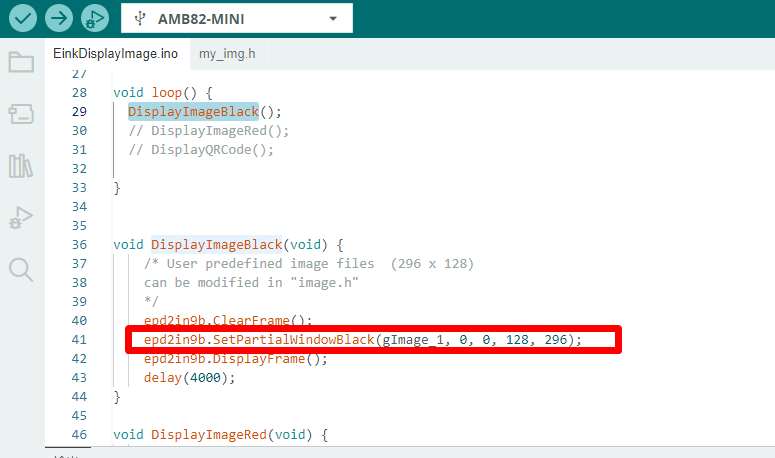Click the commented DisplayQRCode line
This screenshot has height=458, width=775.
[x=201, y=149]
